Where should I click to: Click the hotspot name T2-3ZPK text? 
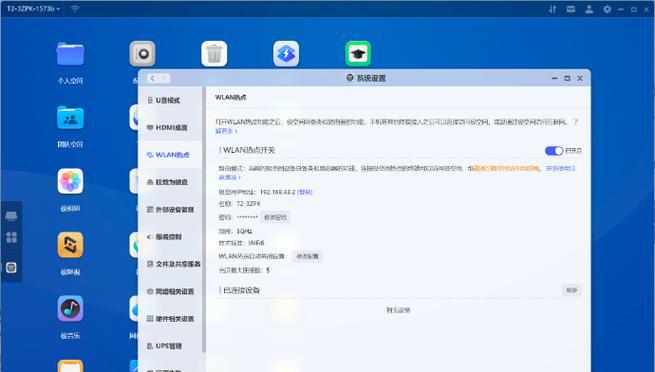tap(248, 204)
